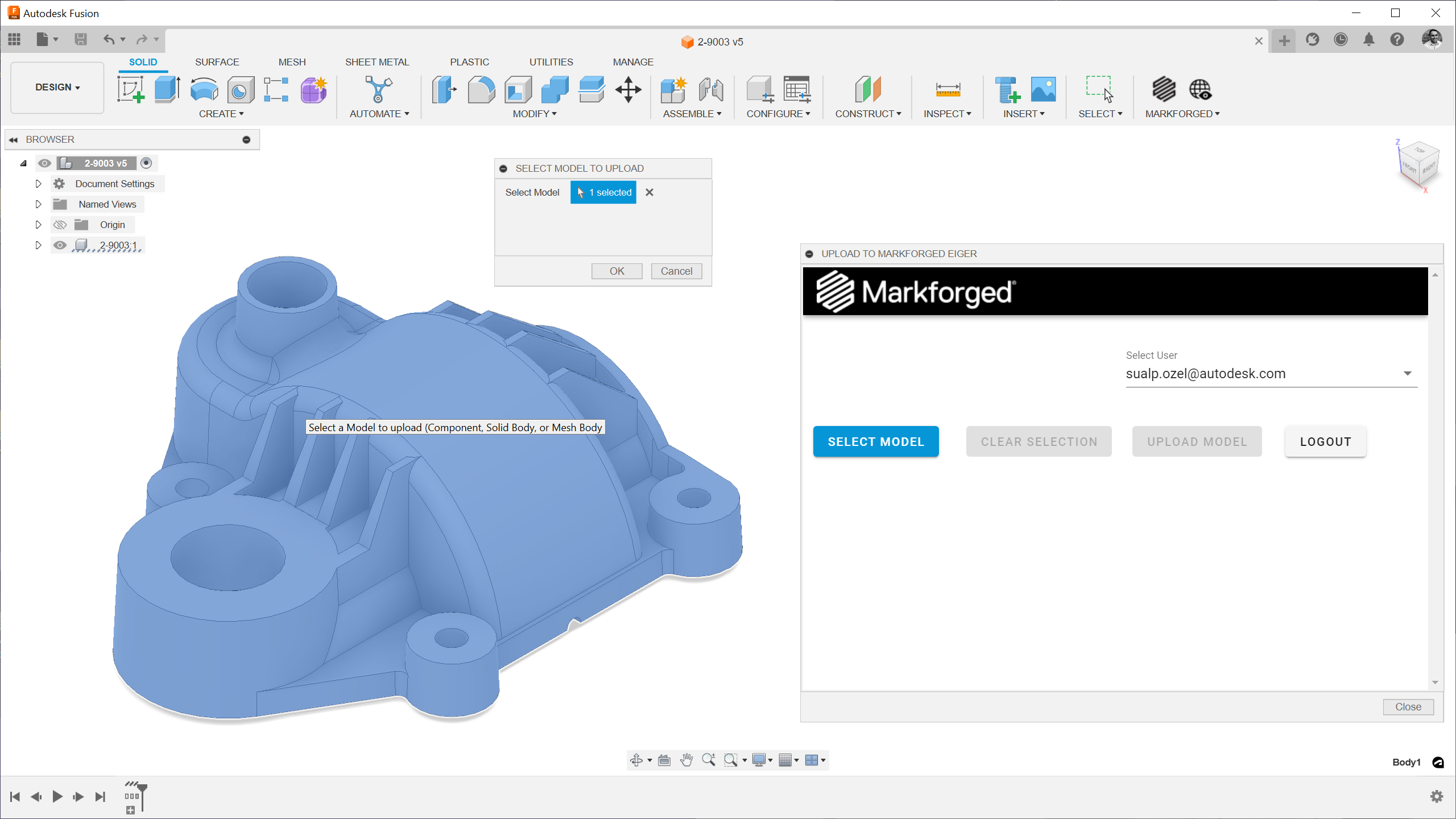Screen dimensions: 1456x819
Task: Open the Joint tool in Assemble
Action: [x=711, y=90]
